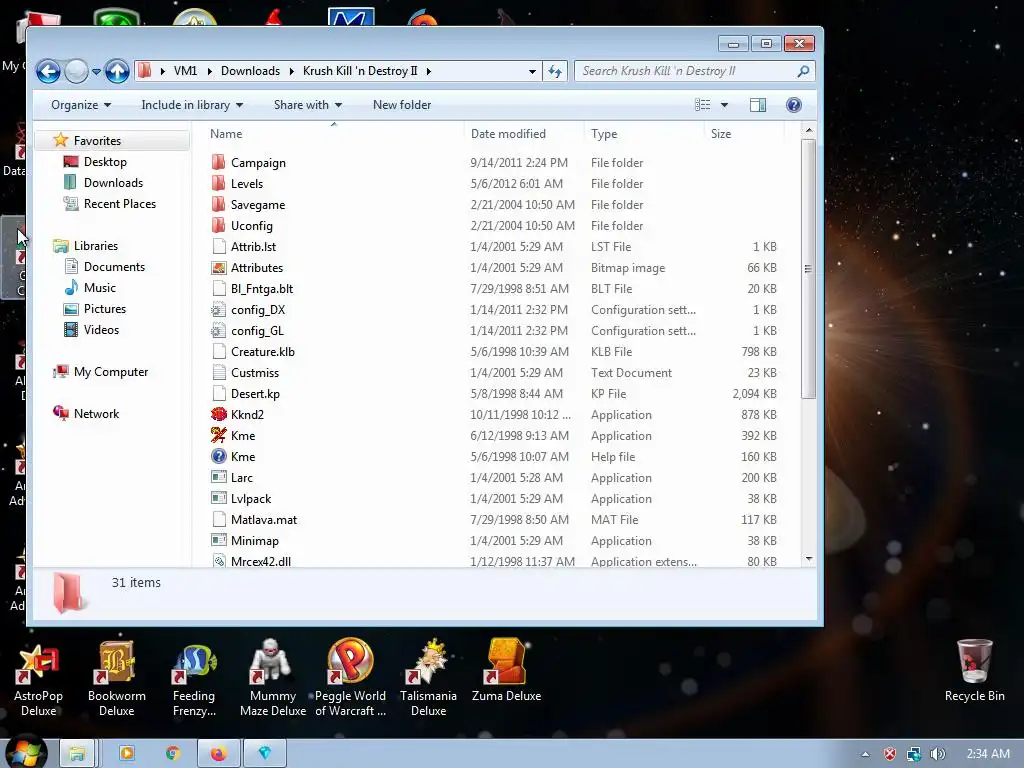Select the Savegame folder icon
The image size is (1024, 768).
[219, 204]
